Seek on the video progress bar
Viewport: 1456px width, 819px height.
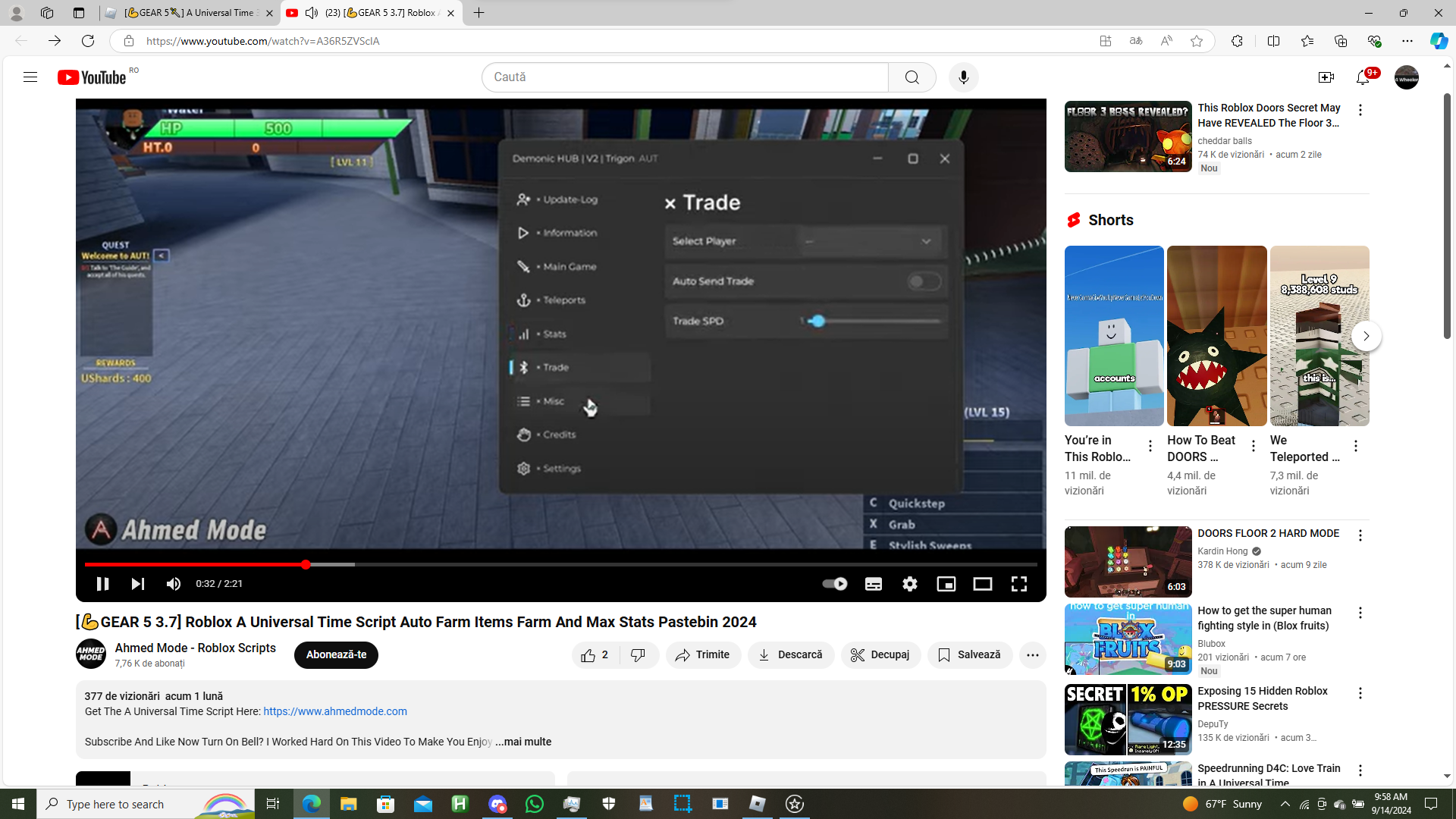(x=561, y=565)
